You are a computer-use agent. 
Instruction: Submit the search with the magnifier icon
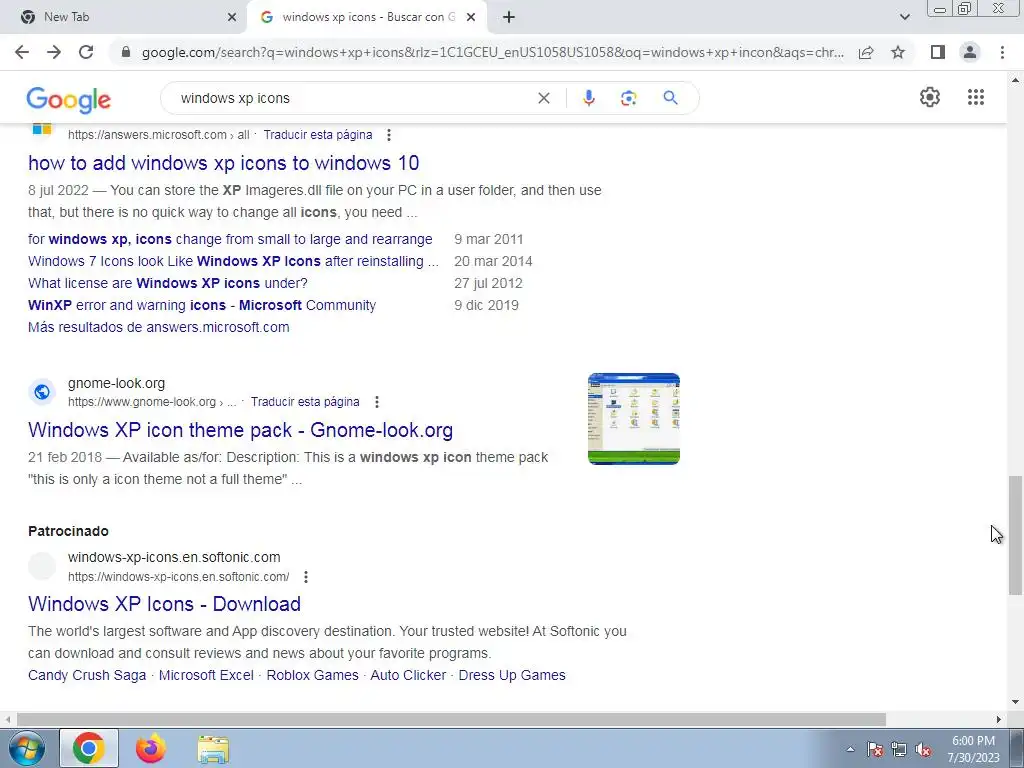(670, 98)
